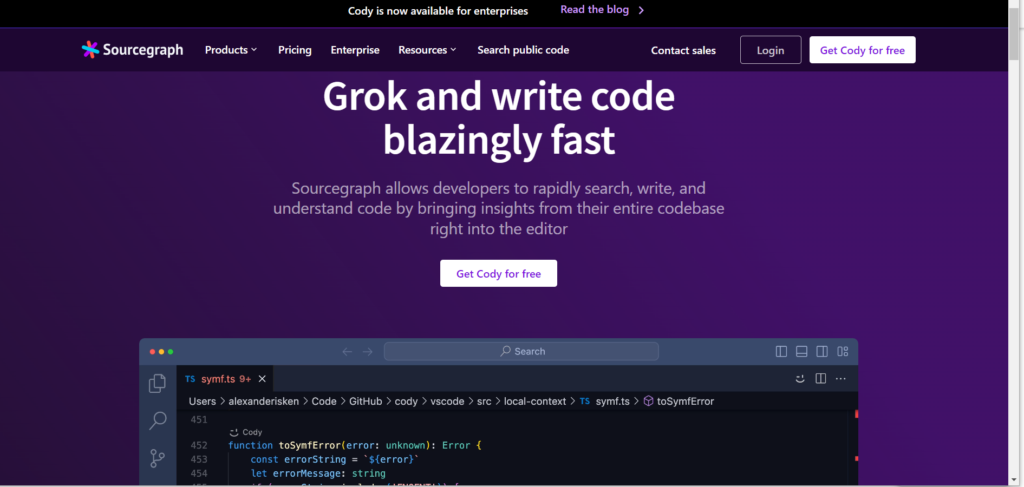Toggle the primary sidebar layout icon

(x=781, y=351)
